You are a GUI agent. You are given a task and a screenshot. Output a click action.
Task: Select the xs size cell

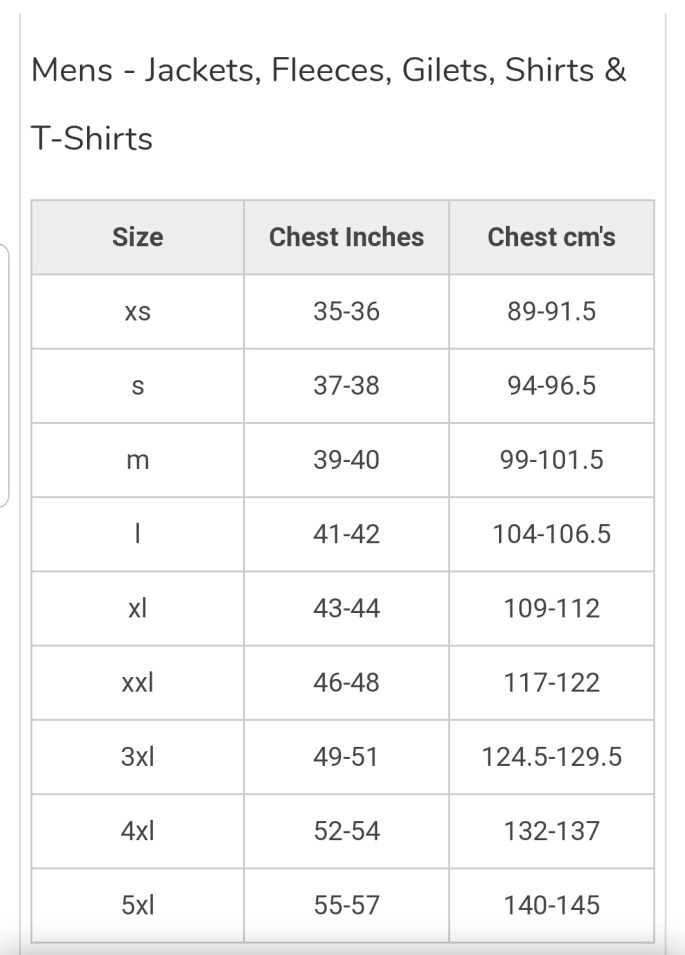pos(137,312)
